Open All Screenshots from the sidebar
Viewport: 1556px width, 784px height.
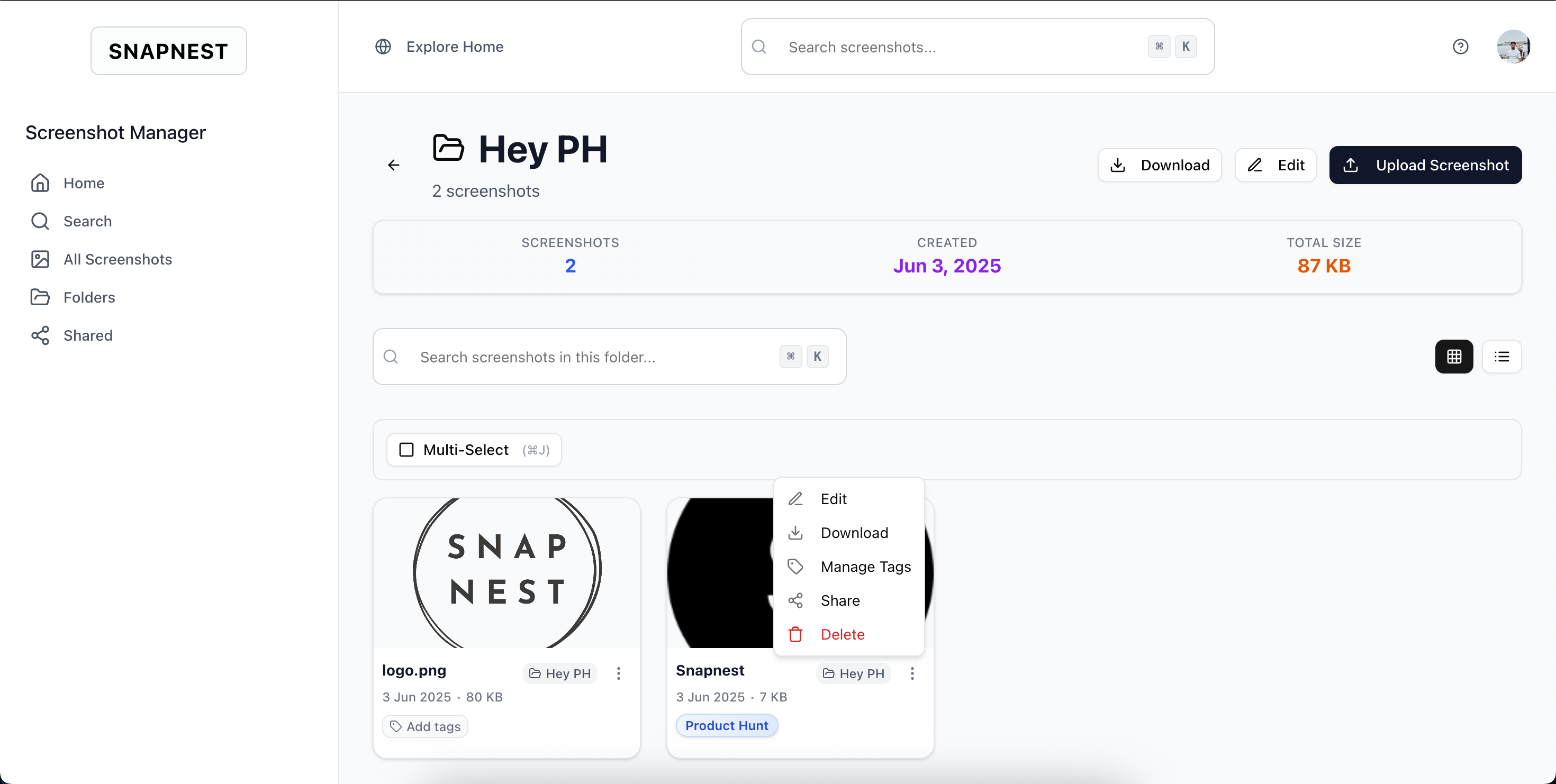point(117,259)
